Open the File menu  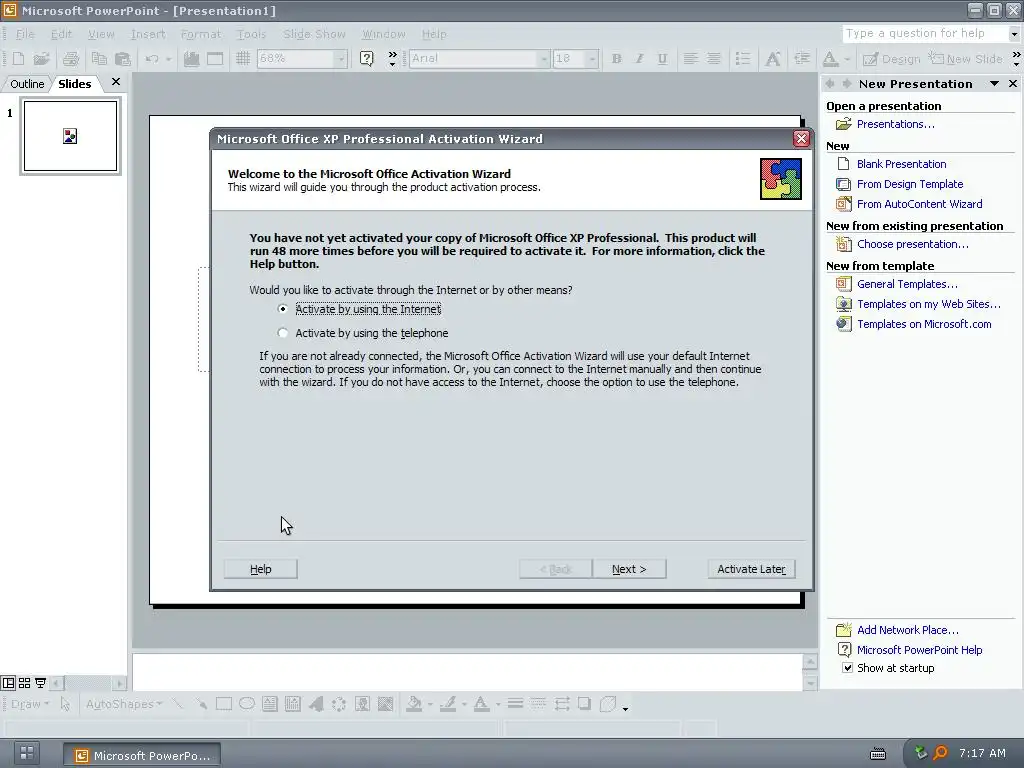[25, 34]
